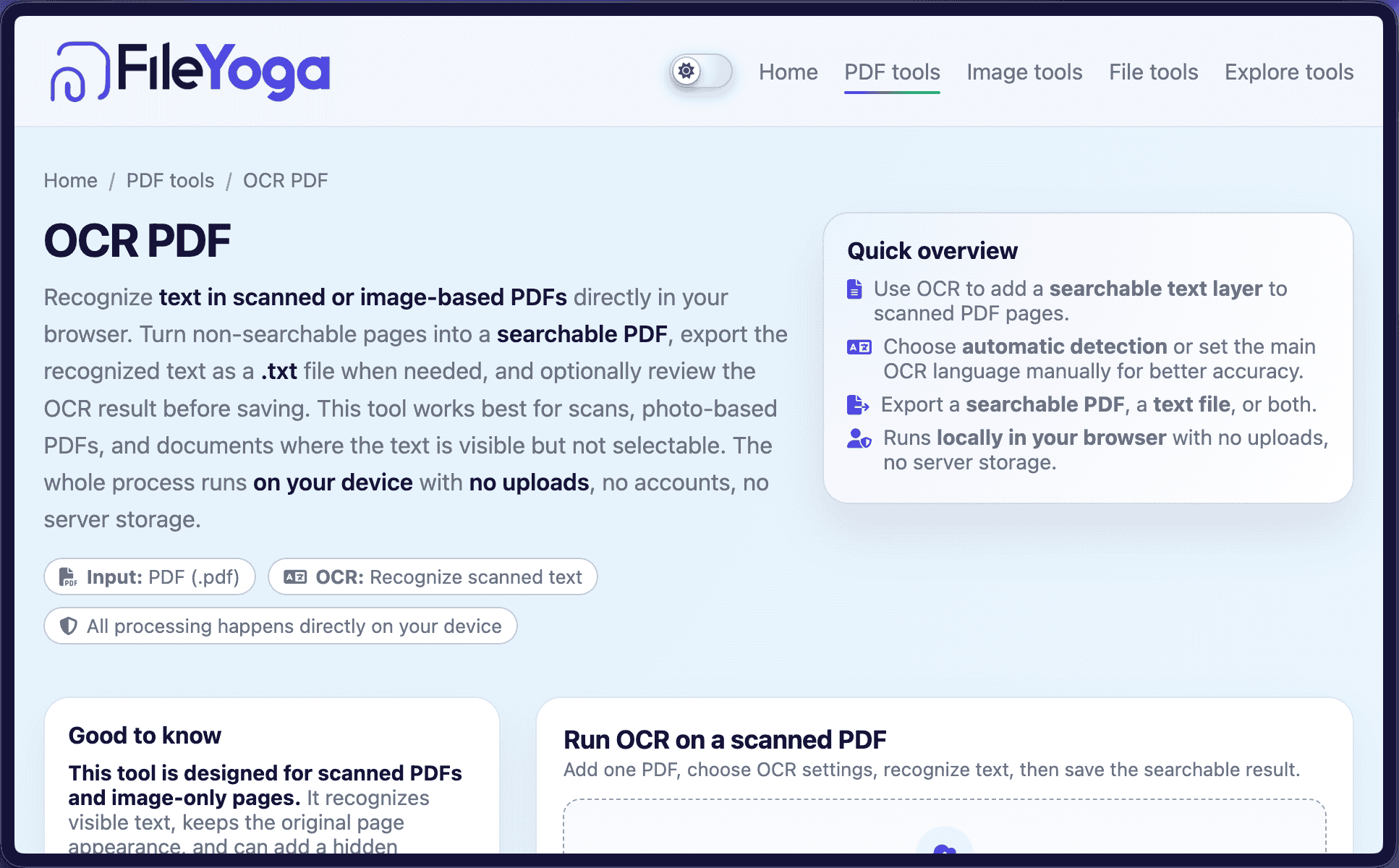Open the Home navigation item

pyautogui.click(x=788, y=72)
